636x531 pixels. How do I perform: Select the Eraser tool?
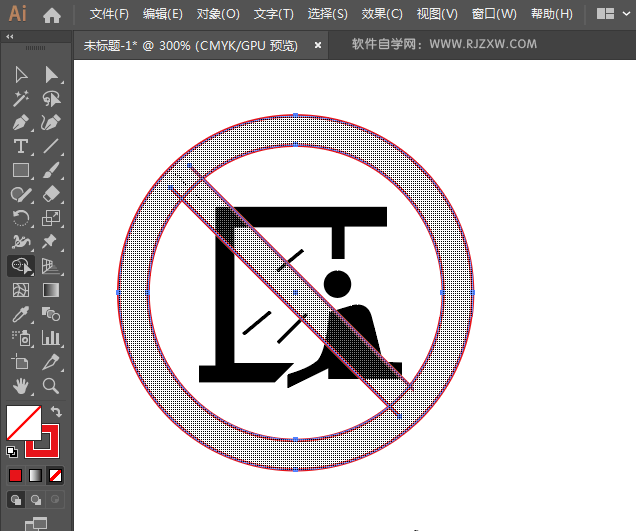[51, 194]
